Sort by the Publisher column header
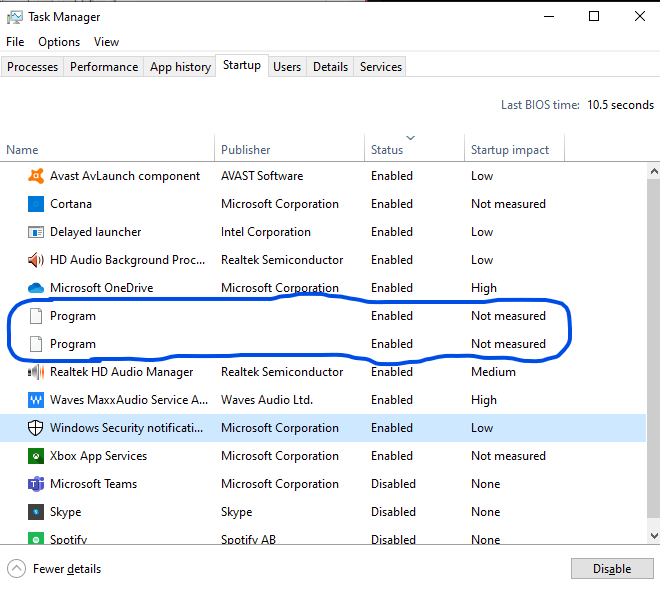This screenshot has width=660, height=590. (x=290, y=150)
